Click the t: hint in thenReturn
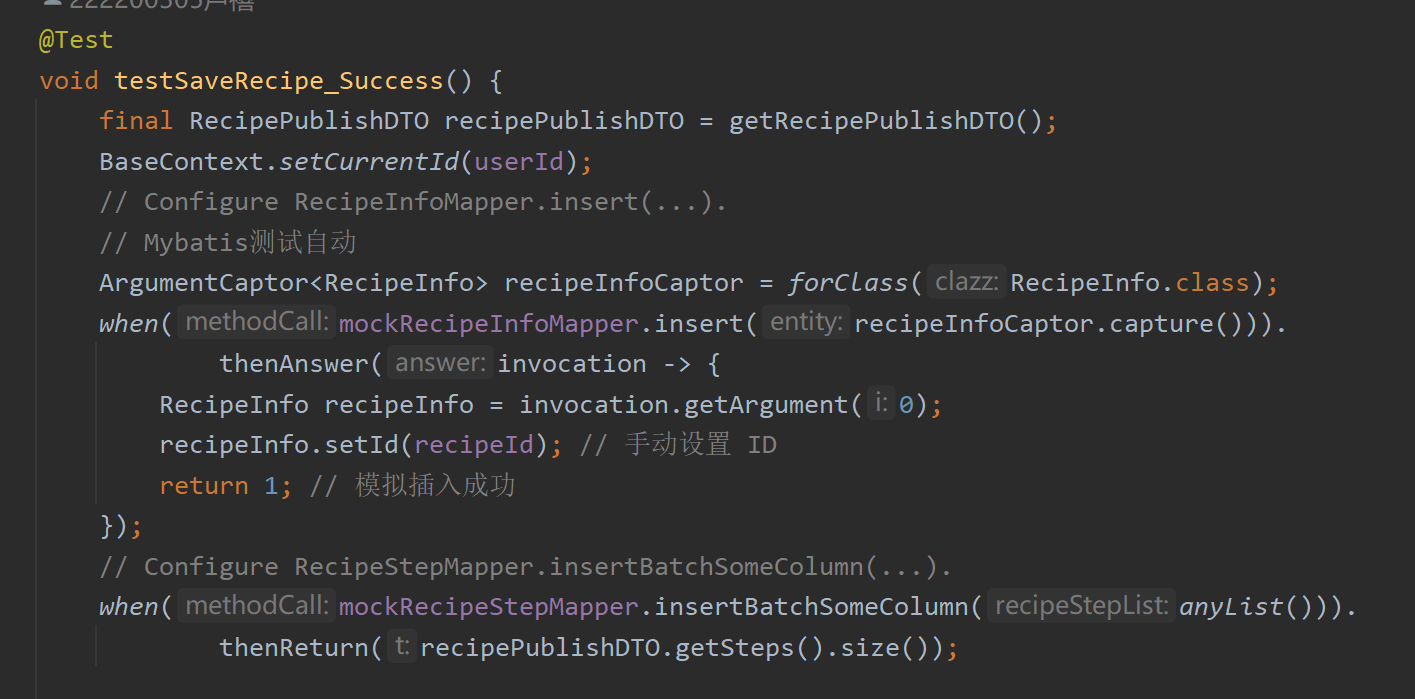Image resolution: width=1415 pixels, height=699 pixels. point(402,646)
